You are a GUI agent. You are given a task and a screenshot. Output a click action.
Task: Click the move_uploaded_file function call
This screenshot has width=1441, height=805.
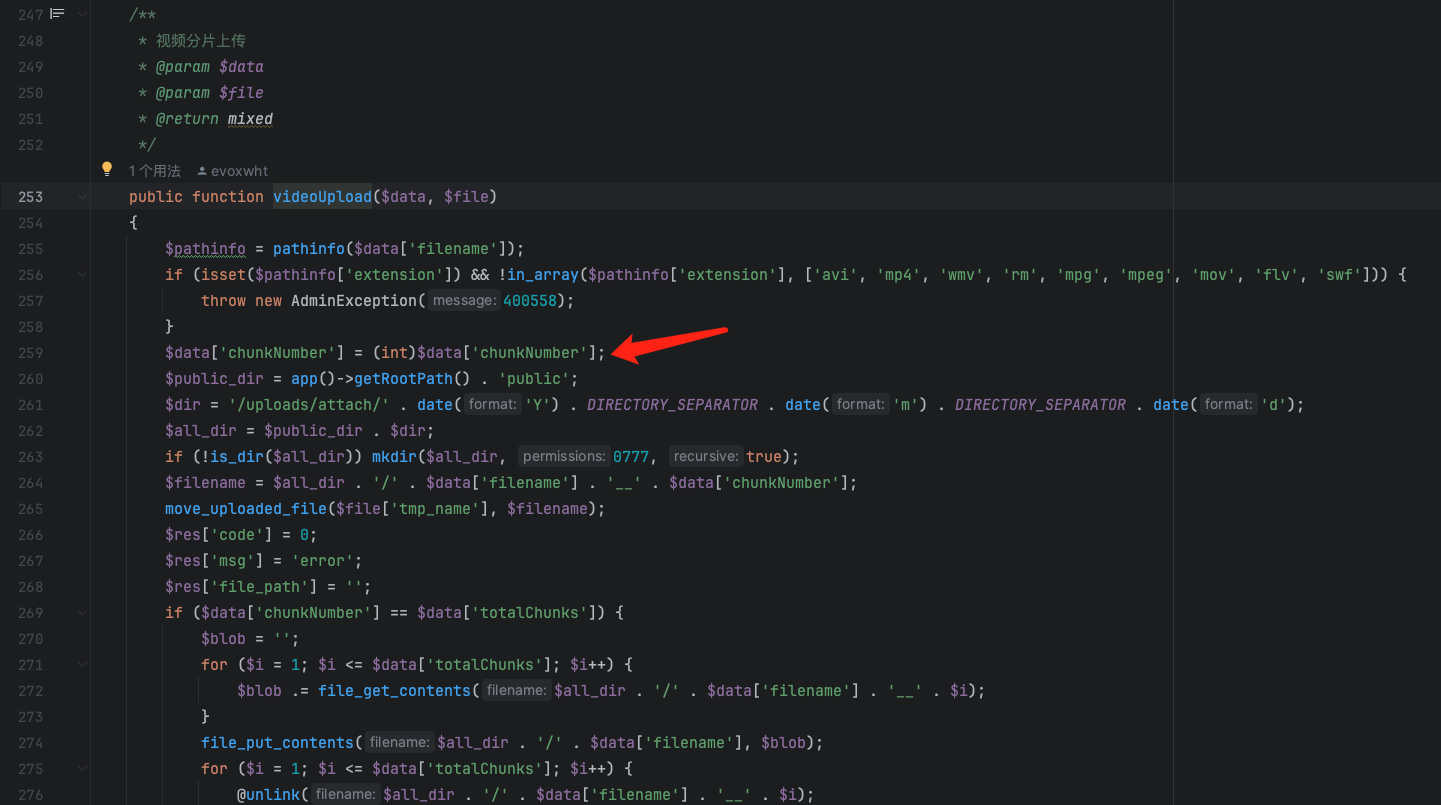click(246, 509)
